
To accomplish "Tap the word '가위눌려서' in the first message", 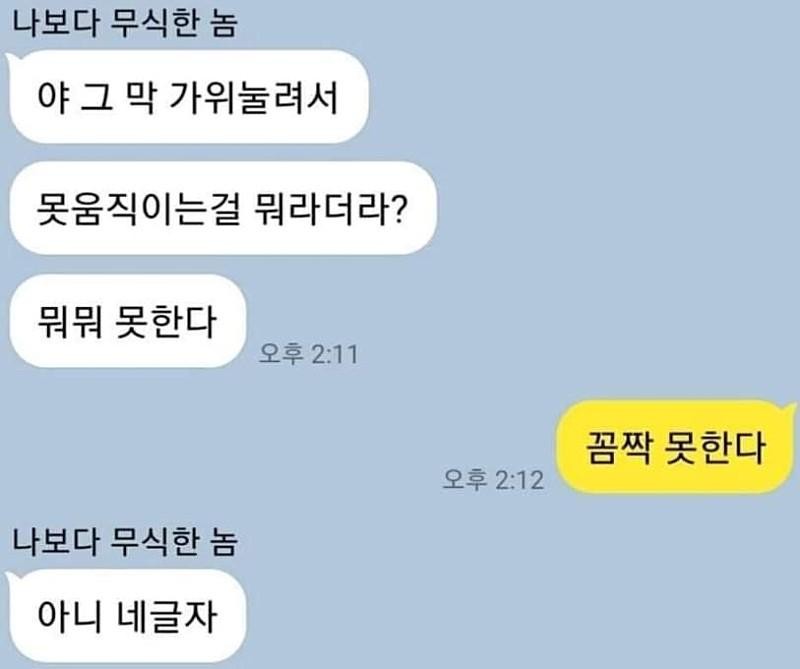I will point(253,97).
